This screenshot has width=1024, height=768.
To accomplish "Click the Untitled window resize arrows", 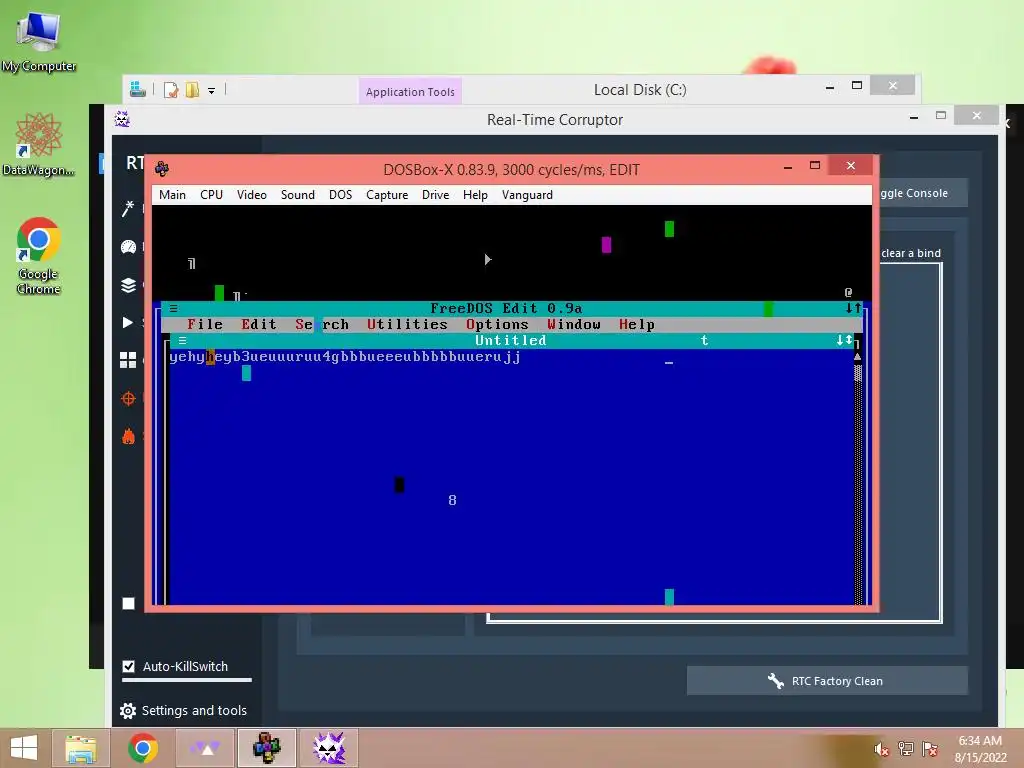I will coord(844,340).
